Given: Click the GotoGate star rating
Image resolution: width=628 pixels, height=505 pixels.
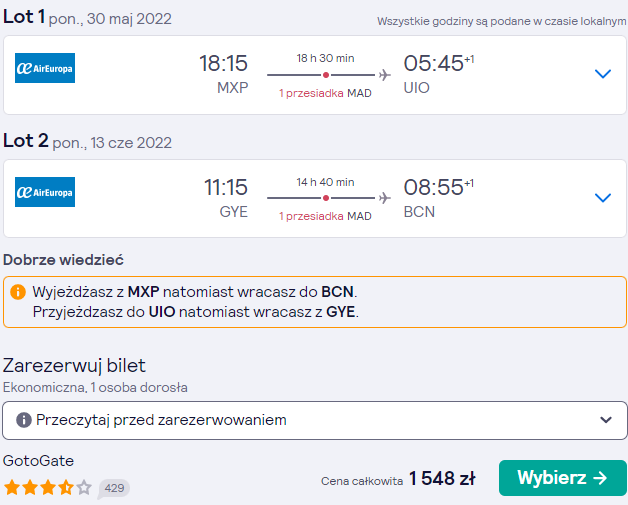Looking at the screenshot, I should tap(48, 488).
